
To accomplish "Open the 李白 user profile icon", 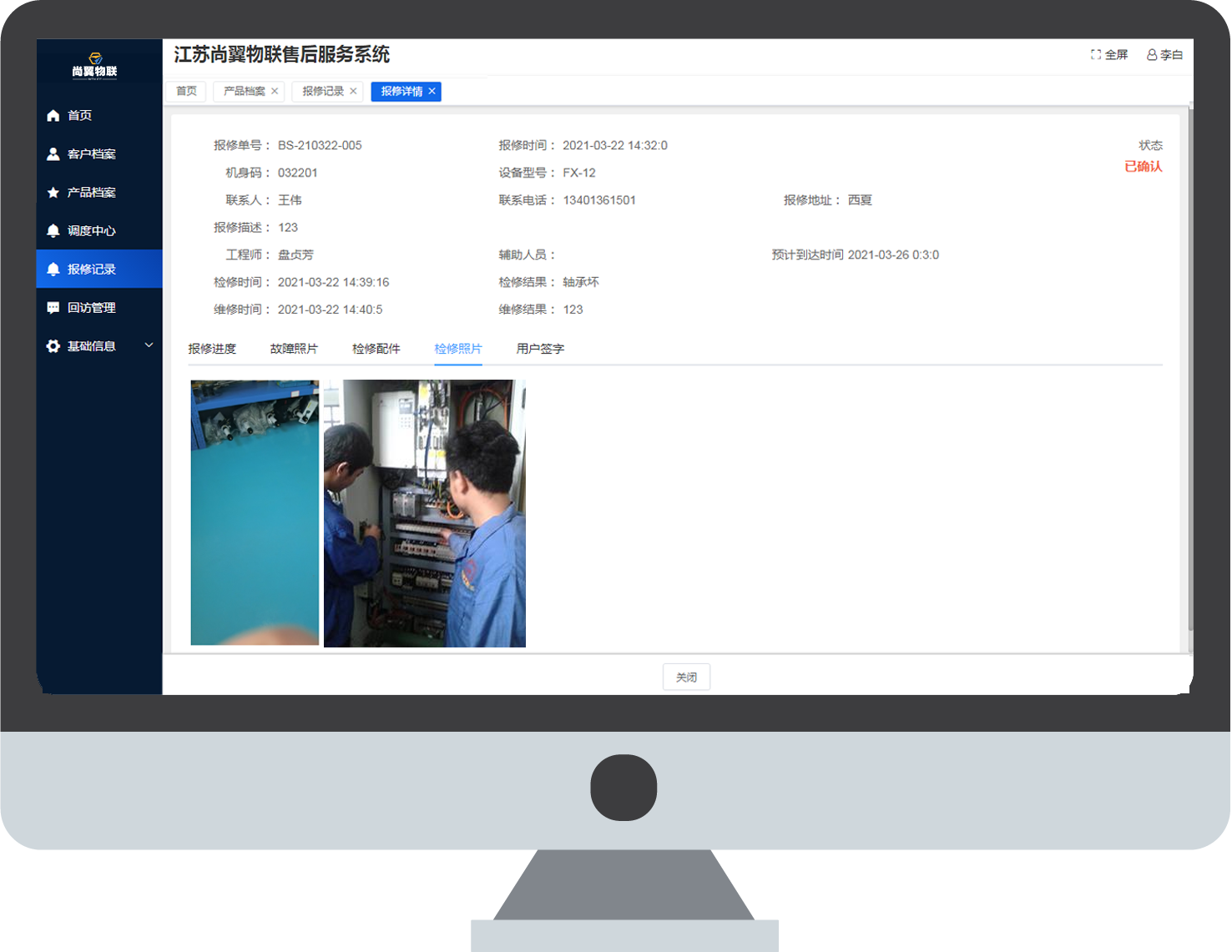I will pyautogui.click(x=1152, y=55).
